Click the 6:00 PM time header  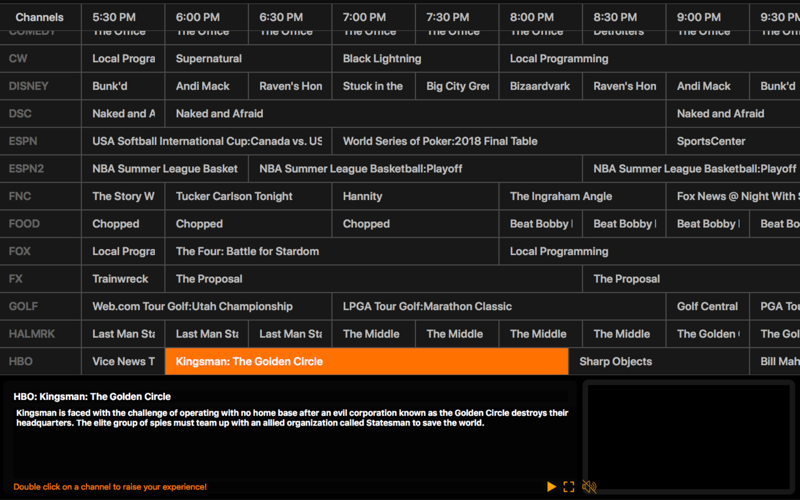[x=207, y=17]
